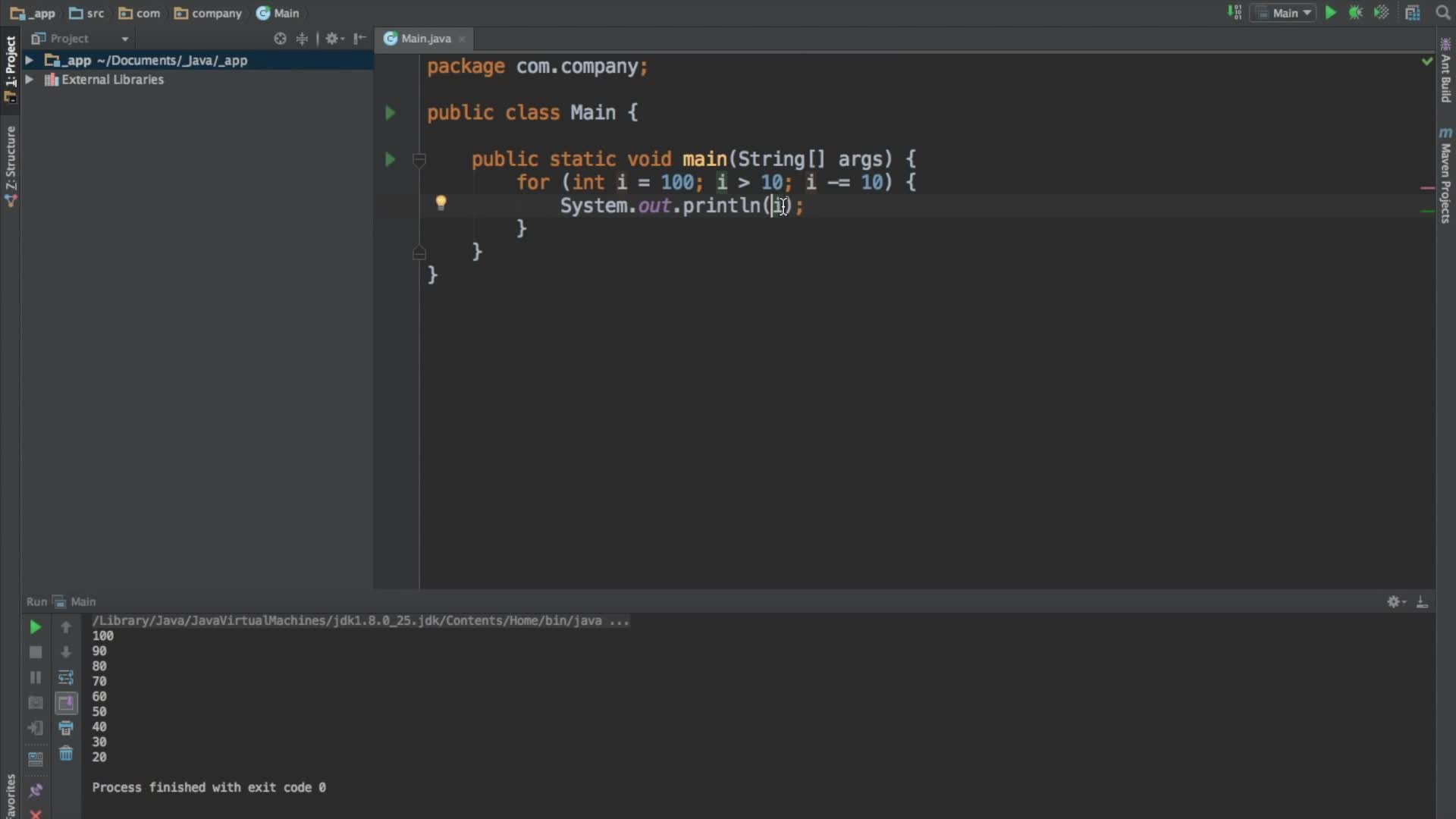Click the green inspection checkmark
1456x819 pixels.
1426,61
